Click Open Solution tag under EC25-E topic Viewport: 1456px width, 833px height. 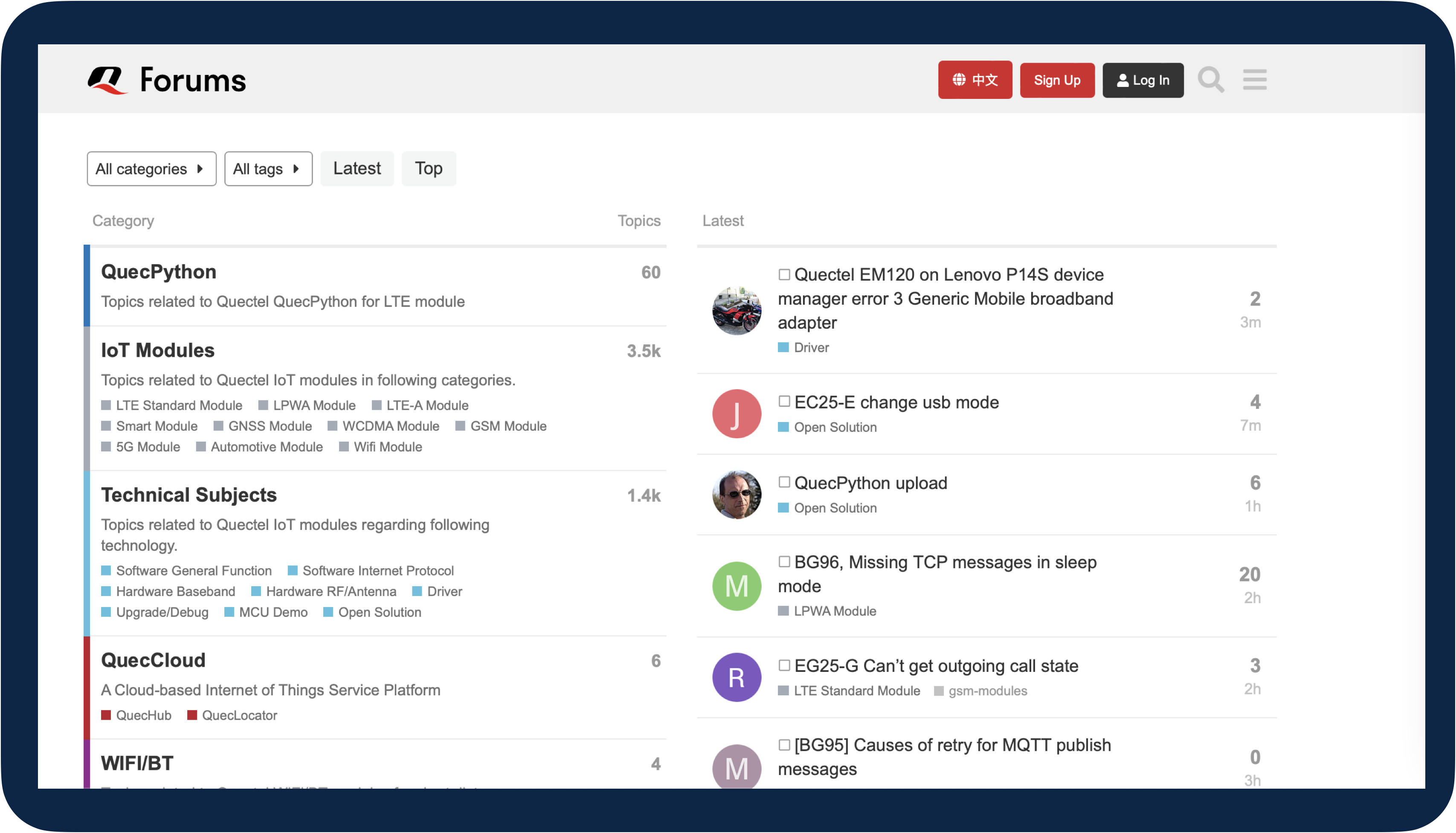tap(828, 427)
